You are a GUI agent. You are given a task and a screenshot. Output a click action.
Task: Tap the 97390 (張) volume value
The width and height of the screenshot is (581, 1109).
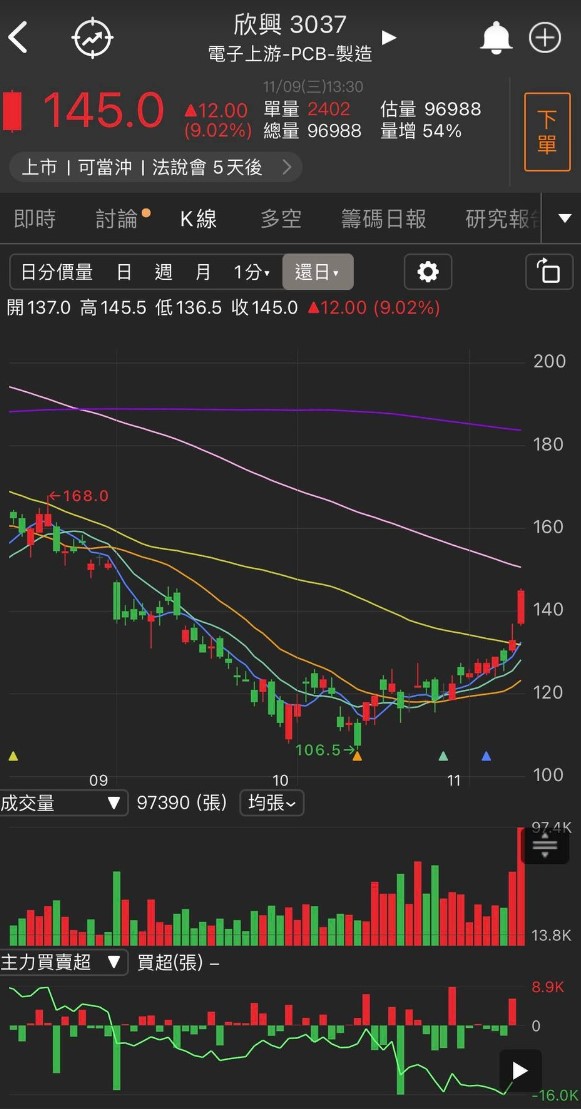(x=182, y=803)
